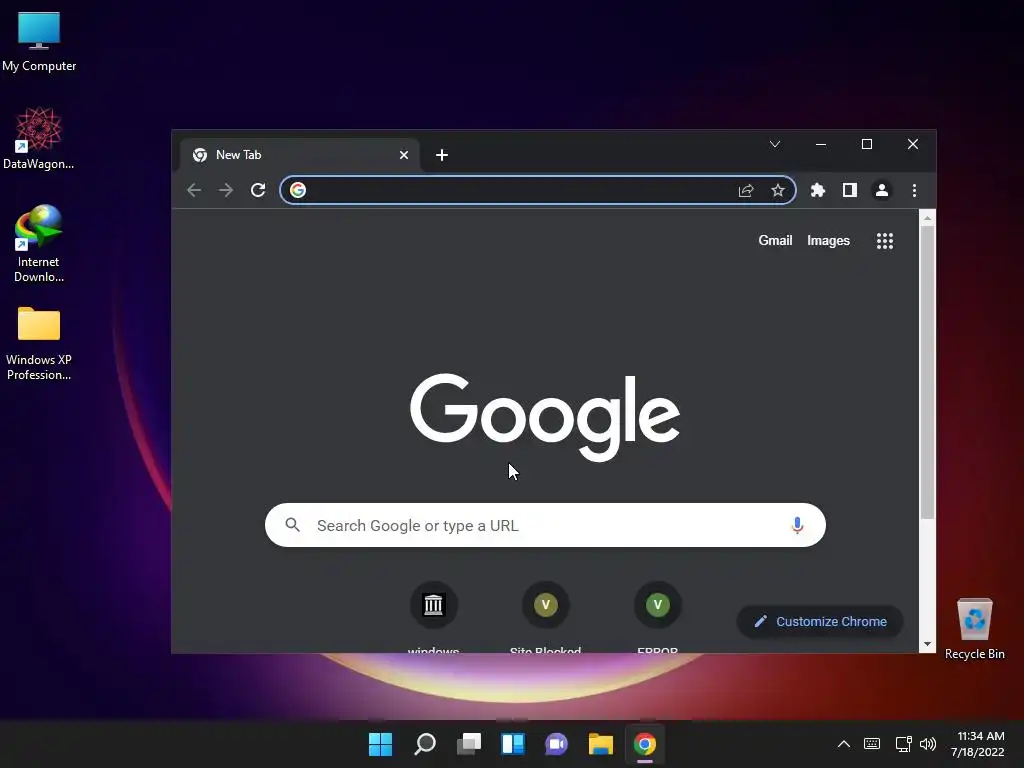Open Gmail link
The image size is (1024, 768).
[x=775, y=240]
